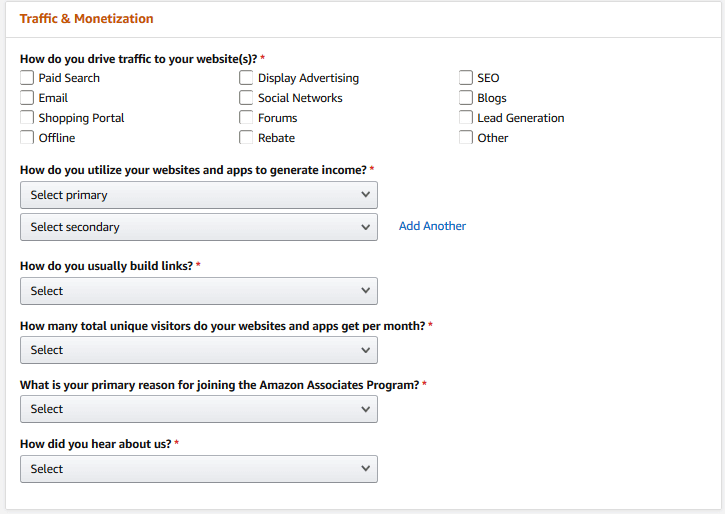This screenshot has height=514, width=725.
Task: Toggle the Social Networks checkbox
Action: point(246,98)
